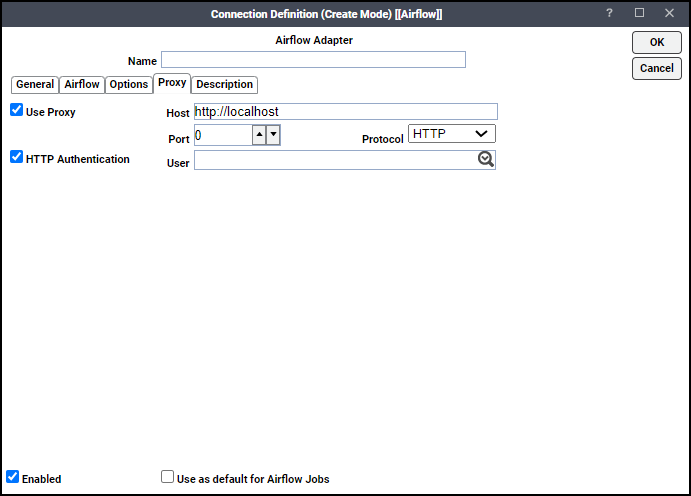The image size is (691, 496).
Task: Open user lookup magnifier icon
Action: click(486, 159)
